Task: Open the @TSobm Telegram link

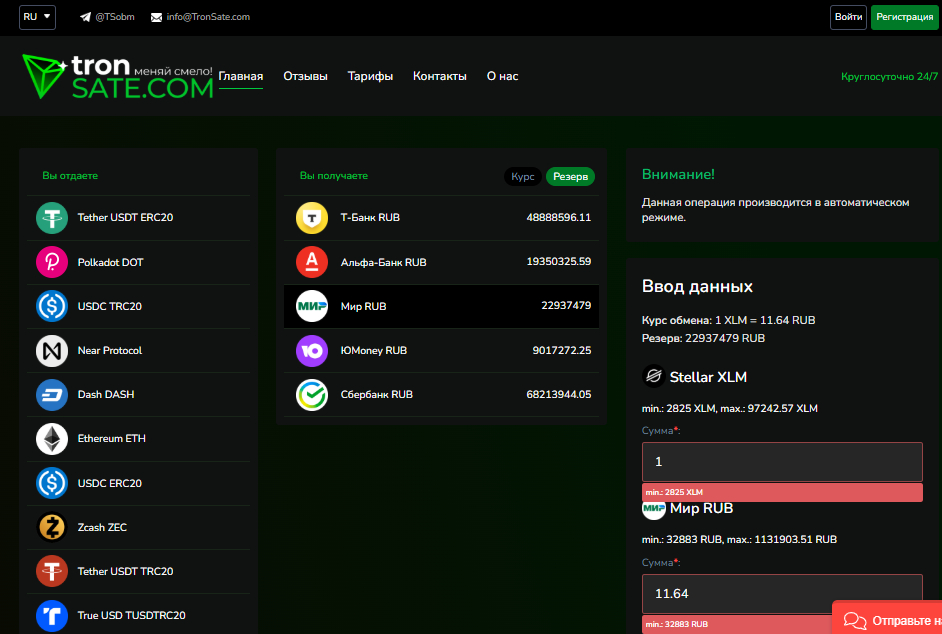Action: (x=107, y=17)
